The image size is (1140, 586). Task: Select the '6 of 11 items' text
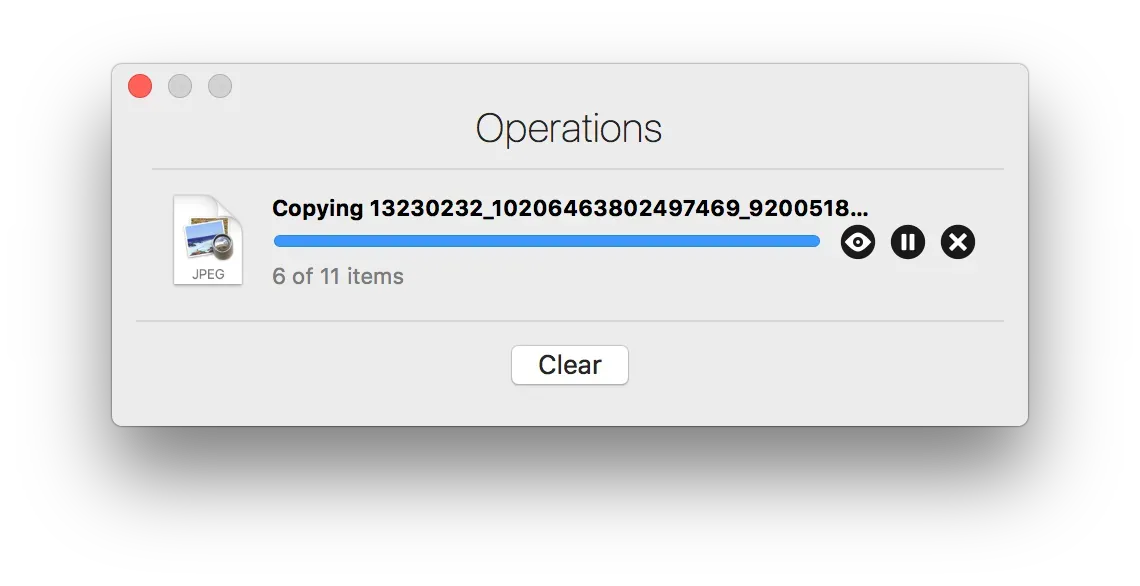pyautogui.click(x=337, y=276)
